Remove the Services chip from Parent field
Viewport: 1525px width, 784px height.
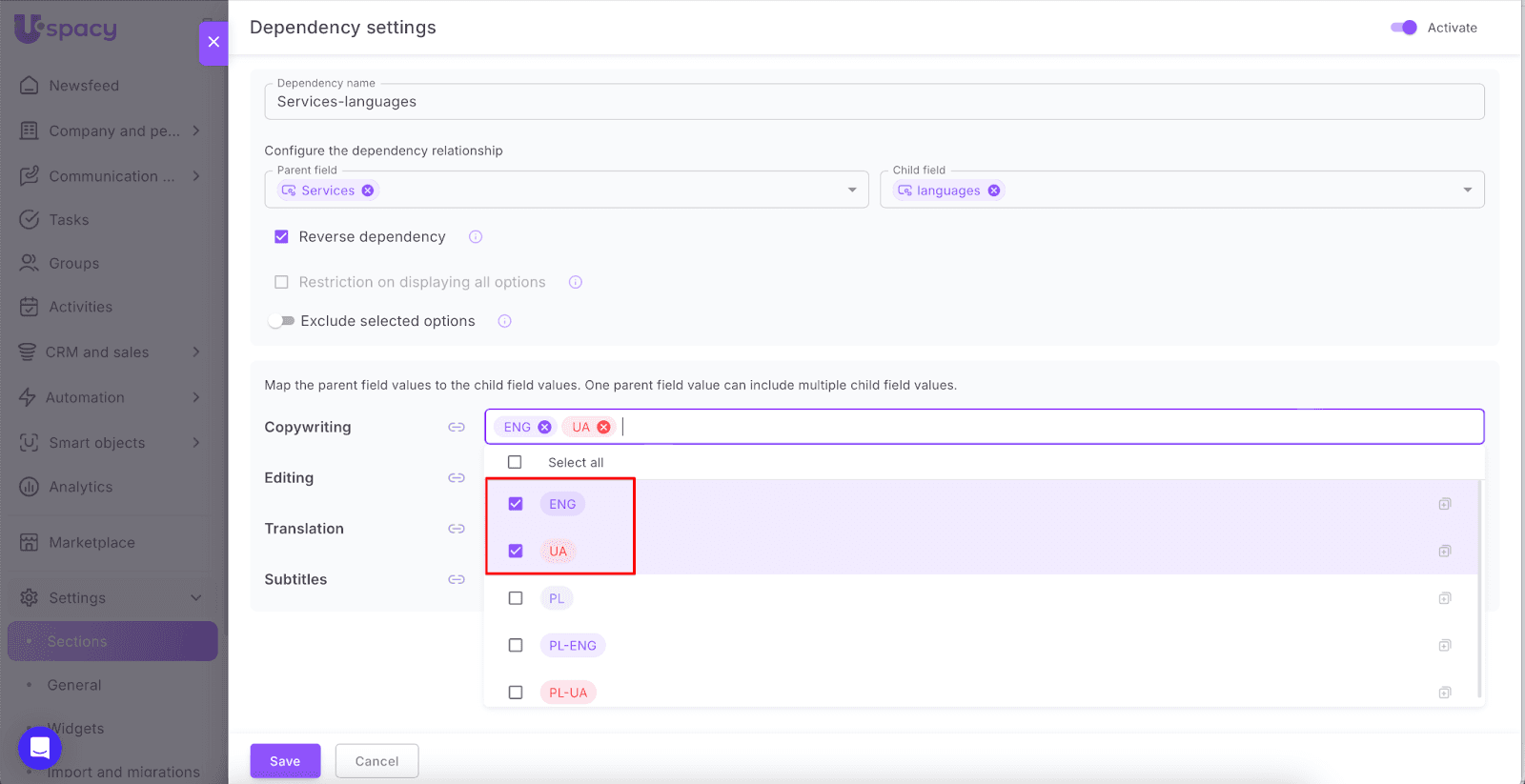[x=368, y=191]
